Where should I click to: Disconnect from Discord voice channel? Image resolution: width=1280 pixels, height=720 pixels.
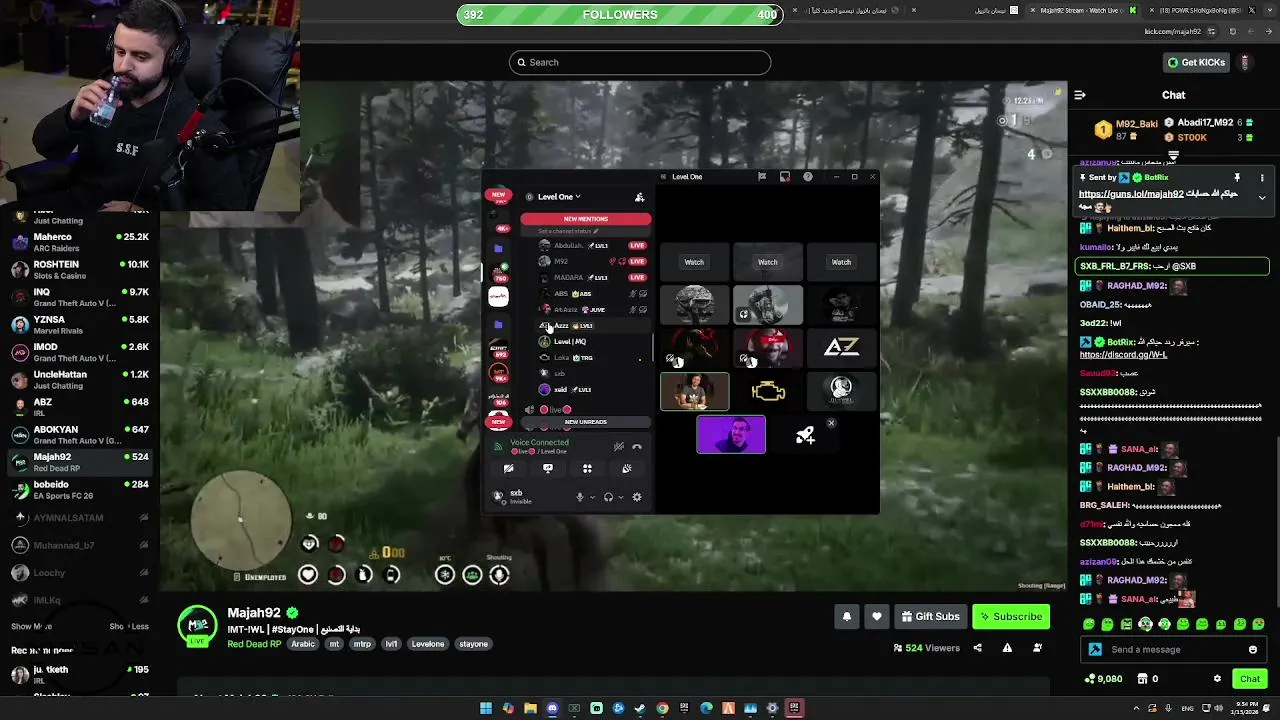click(x=637, y=447)
